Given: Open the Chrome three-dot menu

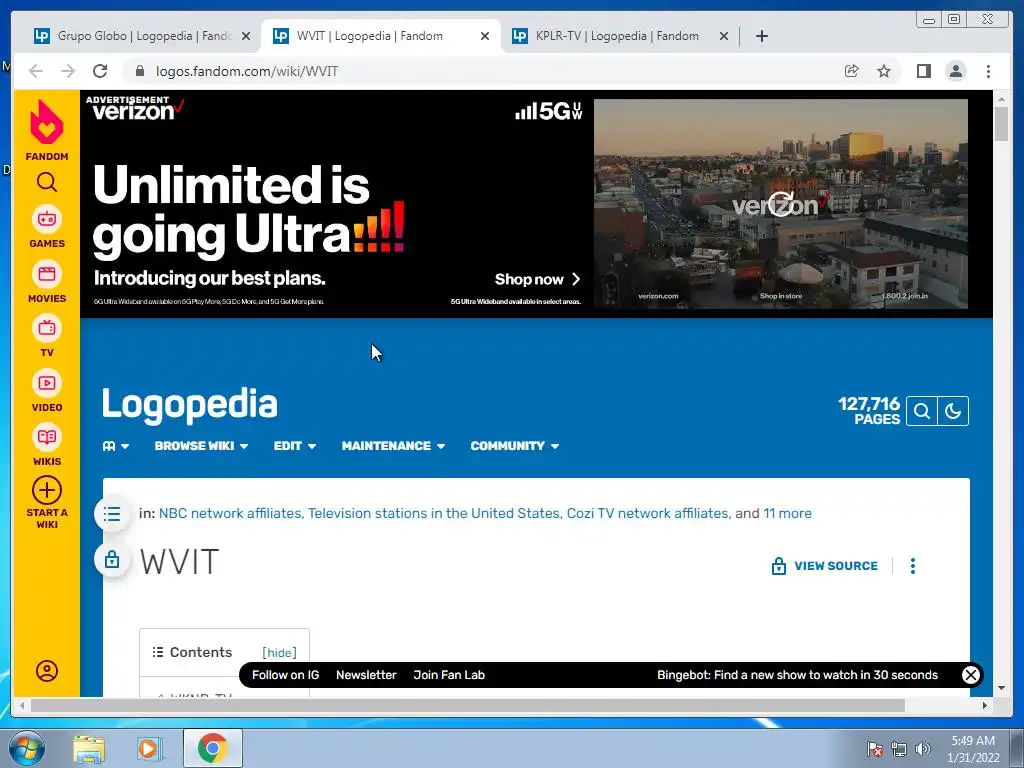Looking at the screenshot, I should pyautogui.click(x=988, y=71).
